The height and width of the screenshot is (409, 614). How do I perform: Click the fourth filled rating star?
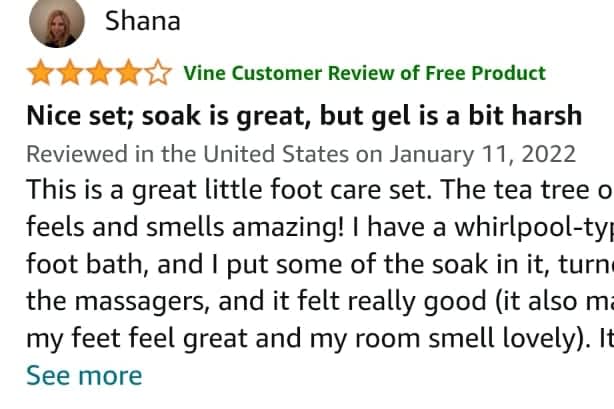129,73
